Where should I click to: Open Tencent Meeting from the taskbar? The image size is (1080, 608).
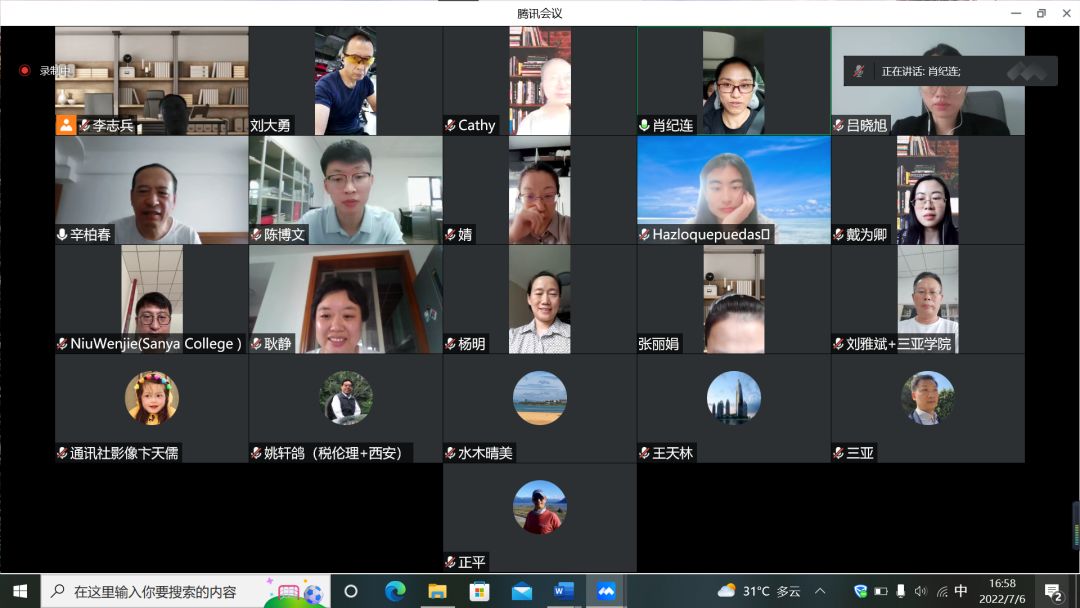[x=605, y=591]
